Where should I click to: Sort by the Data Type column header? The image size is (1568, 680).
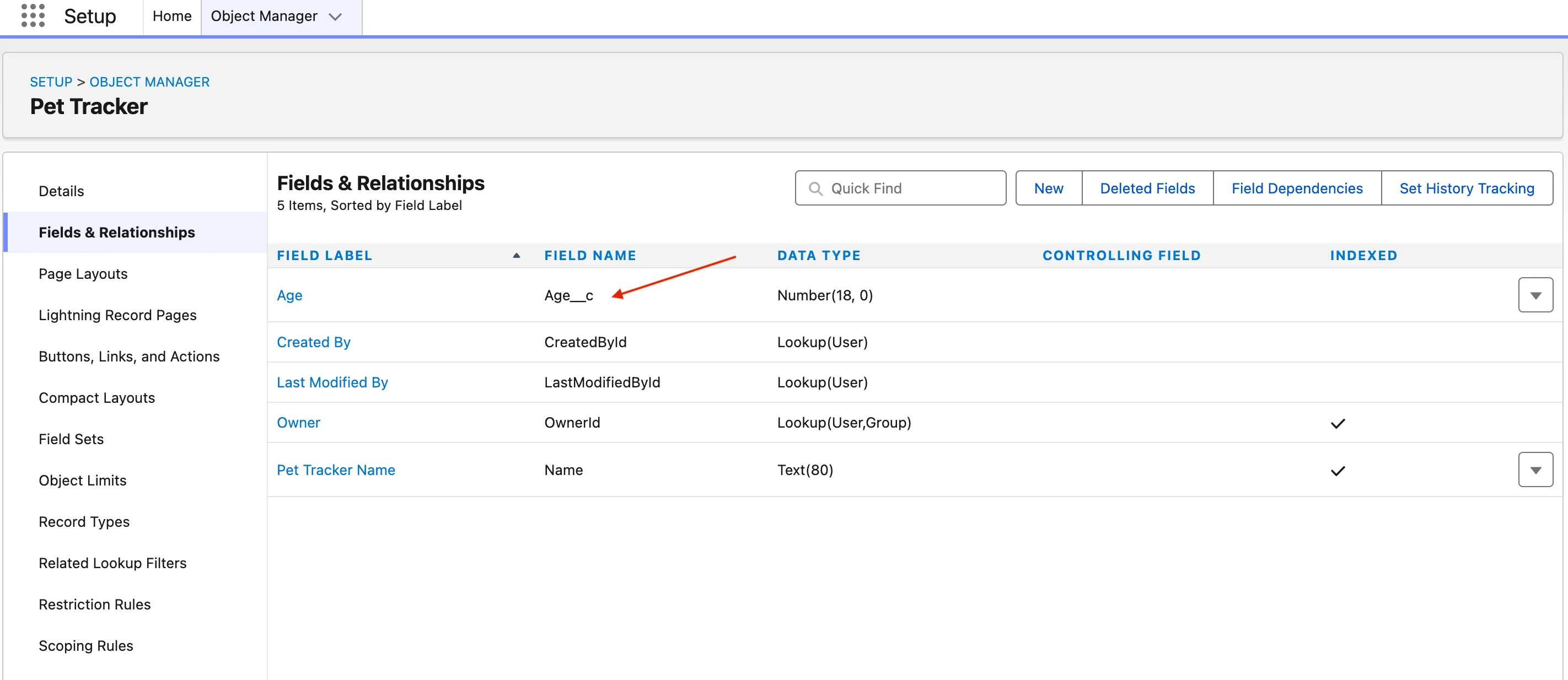coord(818,256)
